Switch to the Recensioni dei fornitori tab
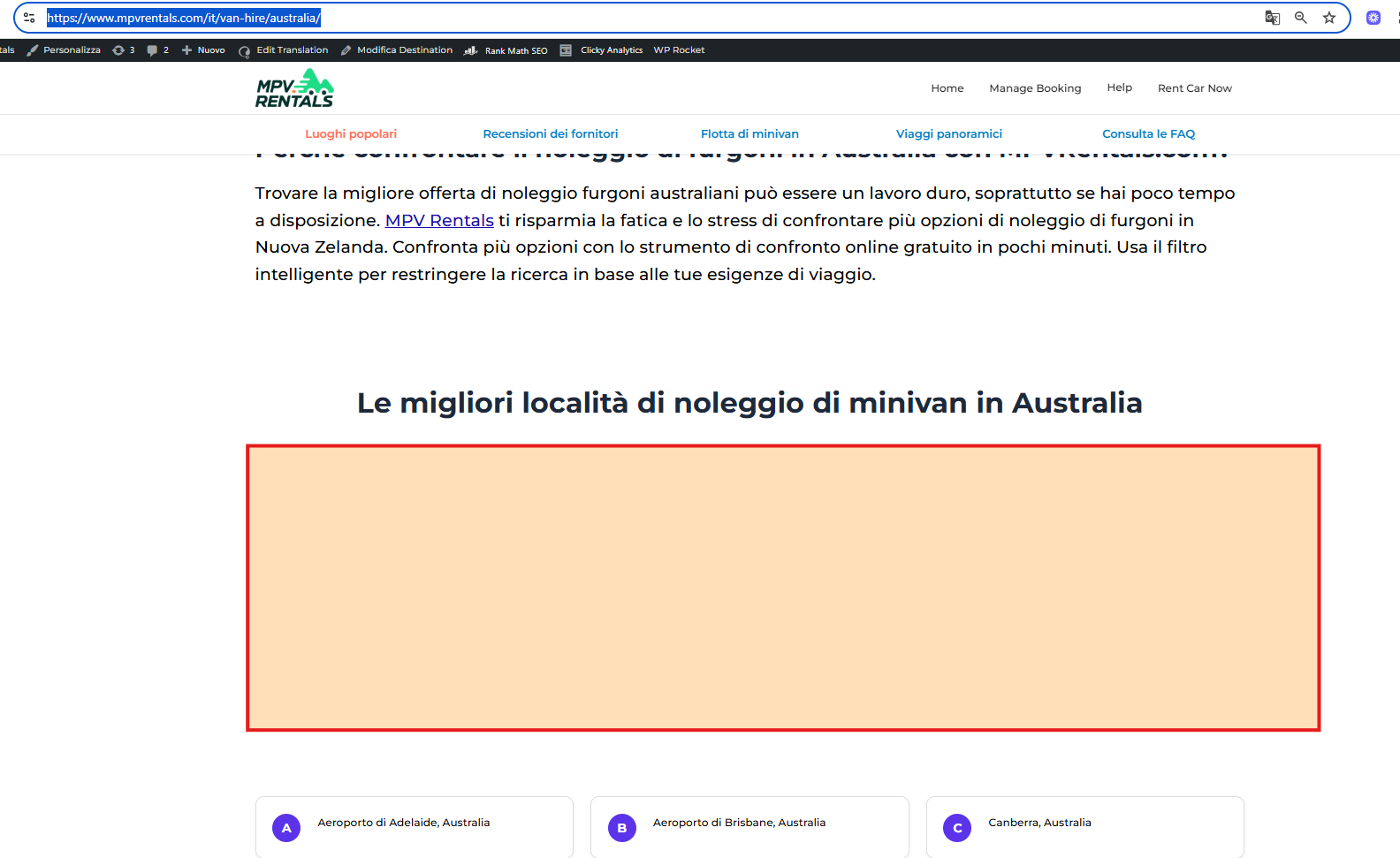1400x858 pixels. [550, 134]
